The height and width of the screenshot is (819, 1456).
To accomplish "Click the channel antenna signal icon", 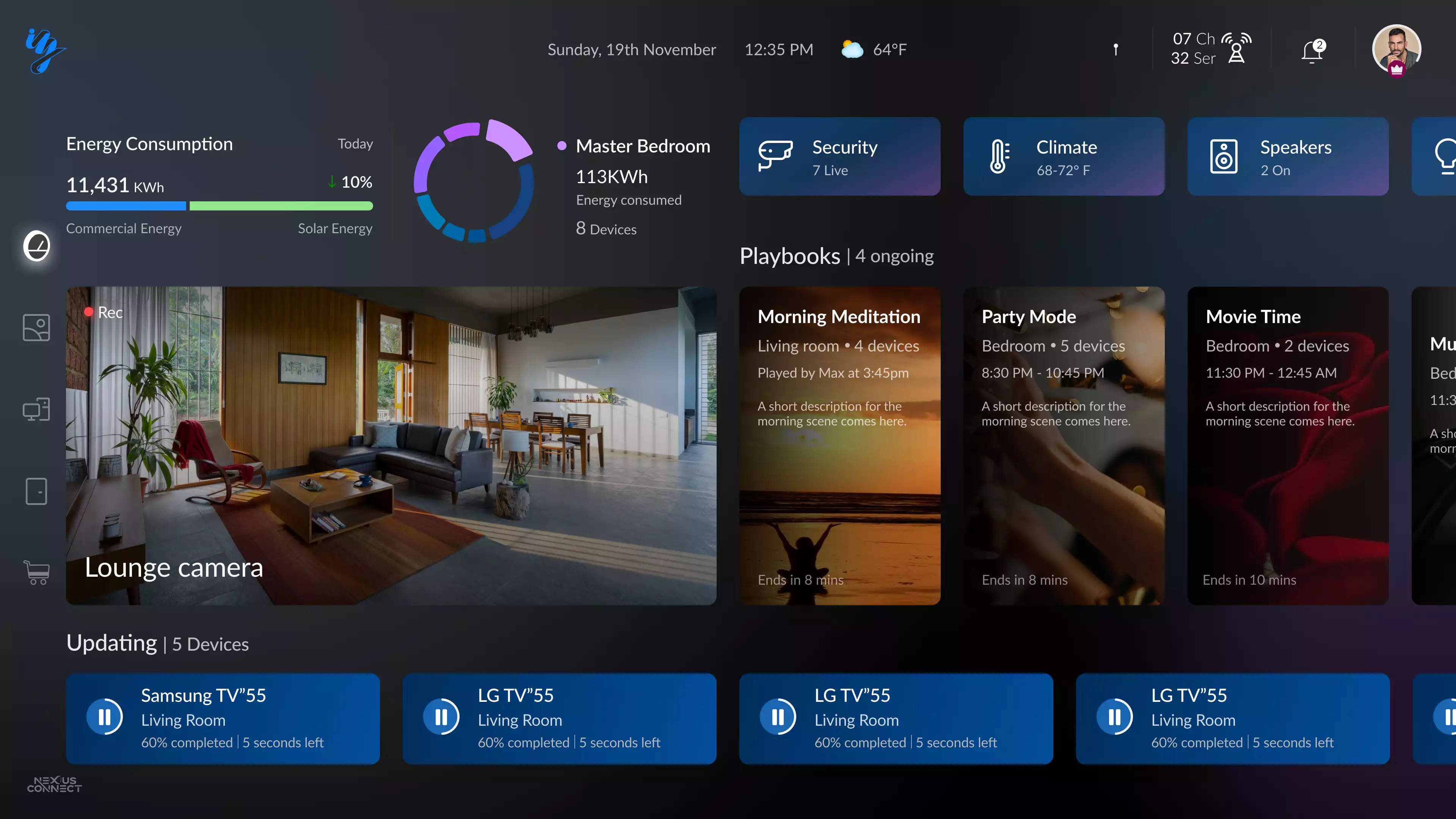I will pos(1237,49).
